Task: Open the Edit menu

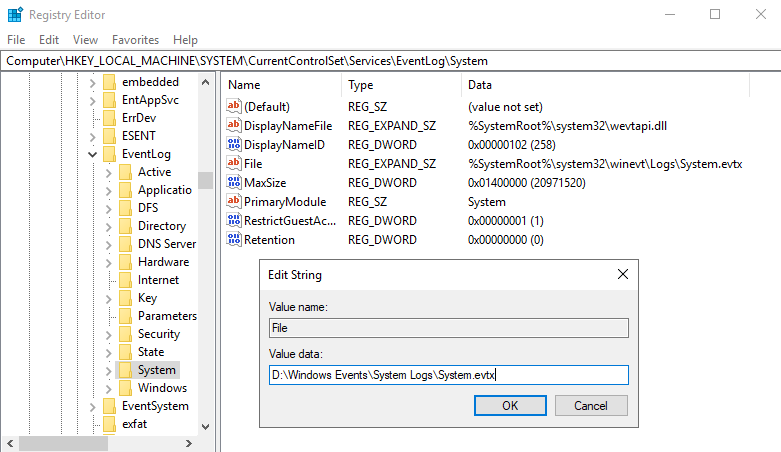Action: tap(49, 40)
